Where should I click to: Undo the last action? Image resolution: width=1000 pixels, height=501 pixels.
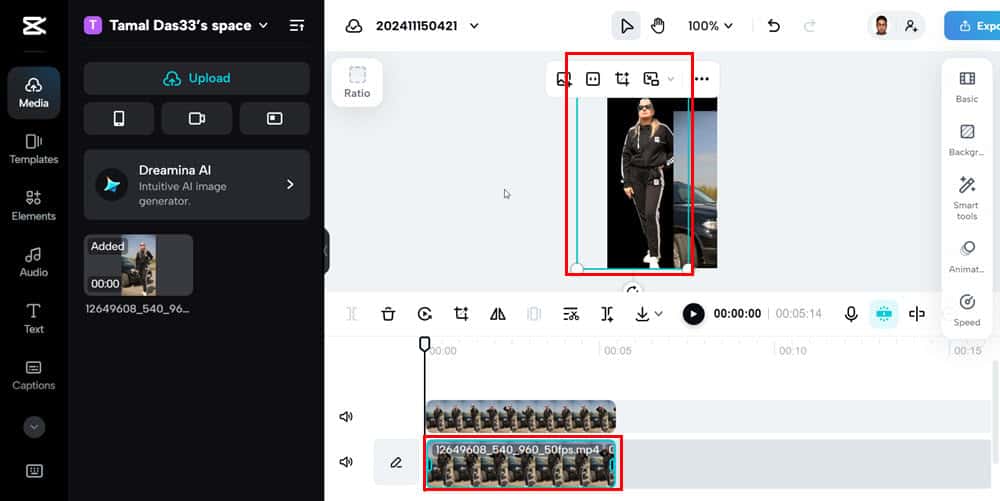(774, 26)
